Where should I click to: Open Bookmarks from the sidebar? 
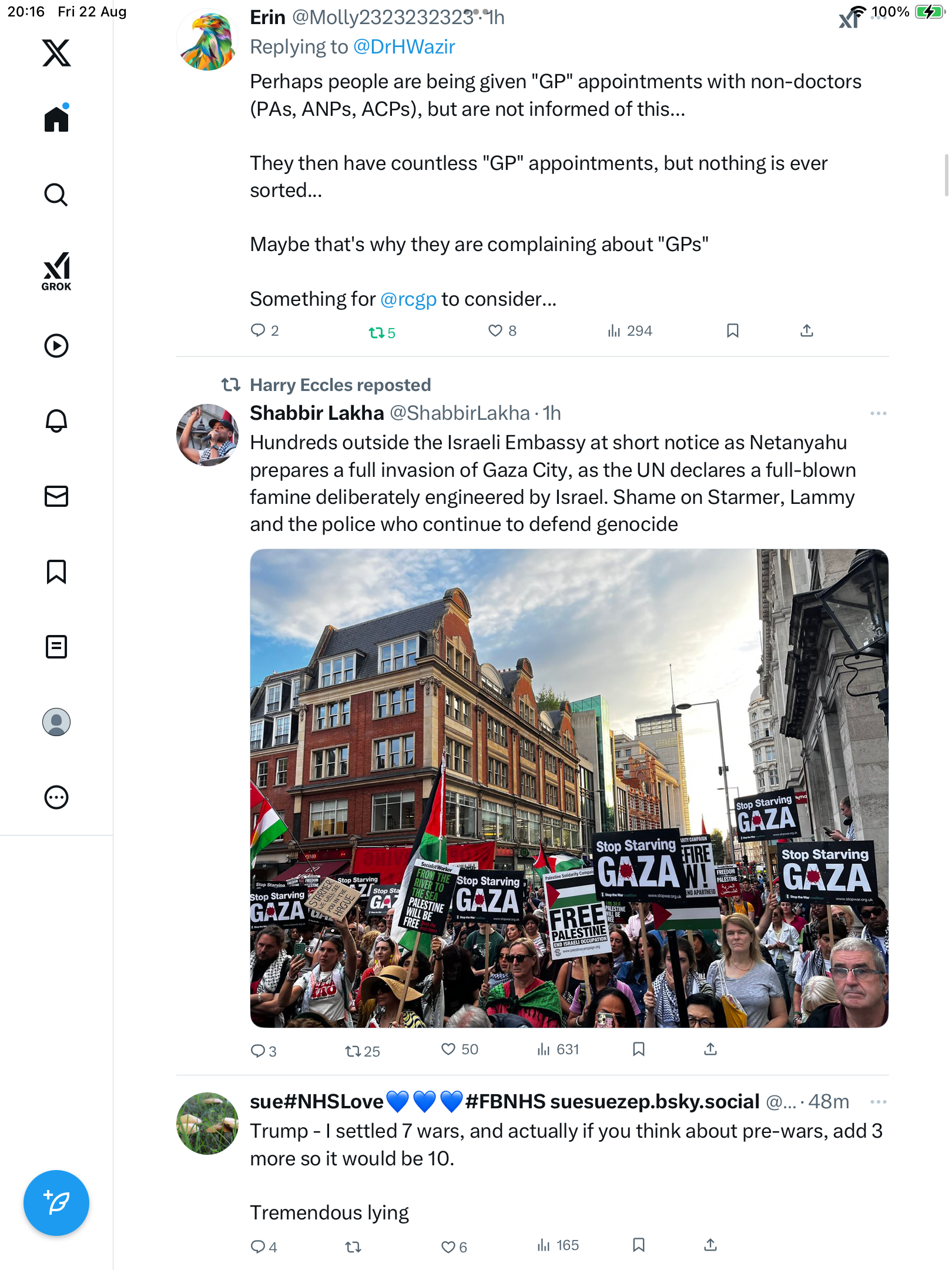(x=56, y=571)
